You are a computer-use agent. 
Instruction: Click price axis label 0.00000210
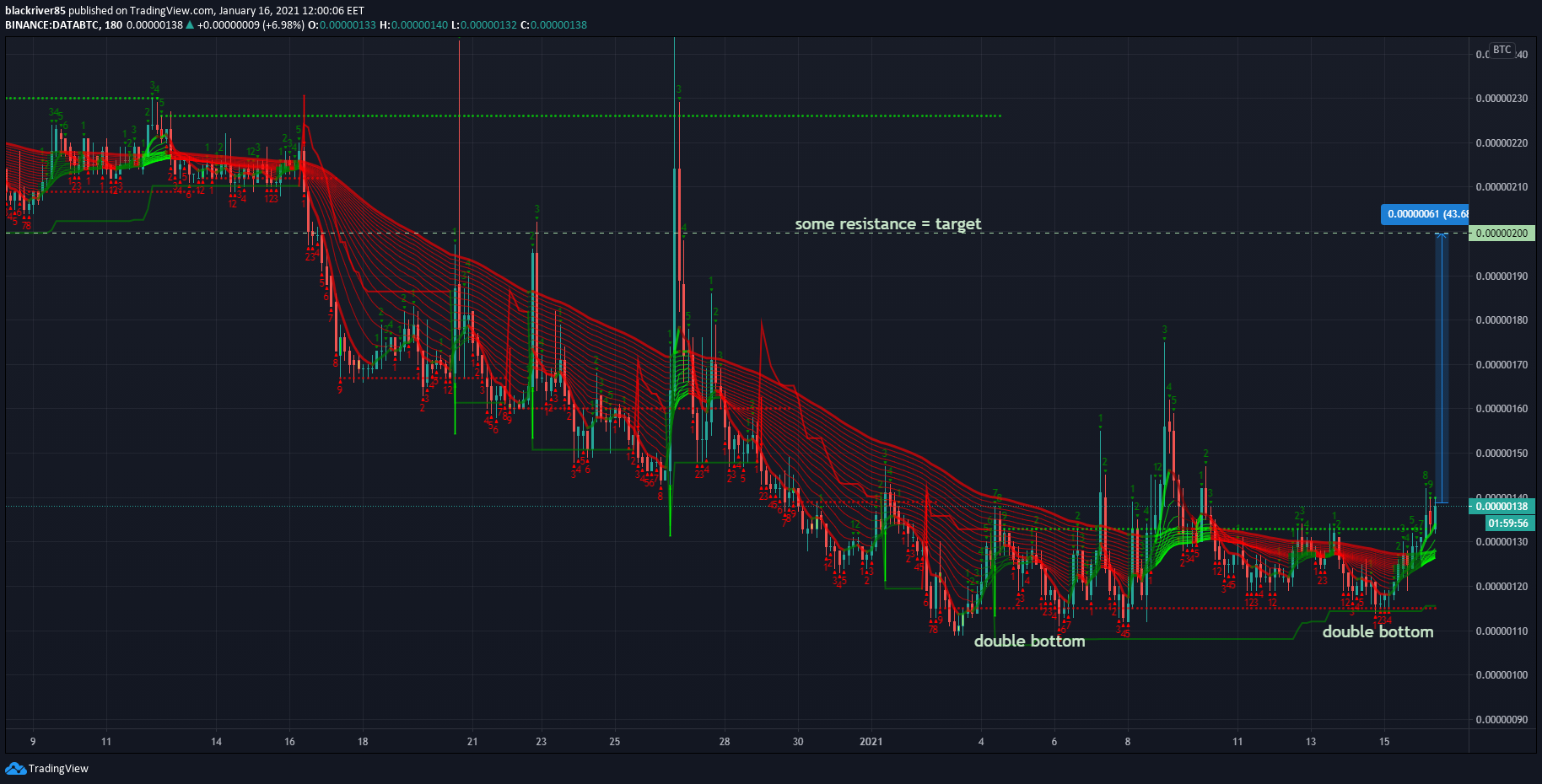(1502, 187)
